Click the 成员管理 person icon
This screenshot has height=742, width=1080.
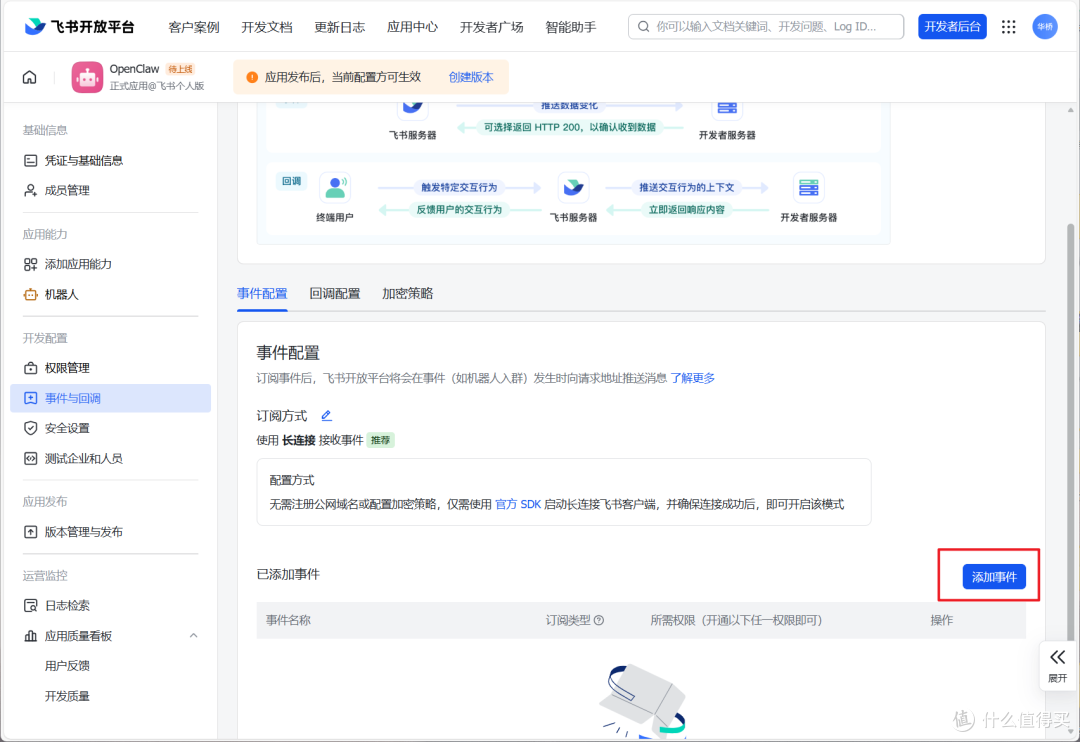30,191
